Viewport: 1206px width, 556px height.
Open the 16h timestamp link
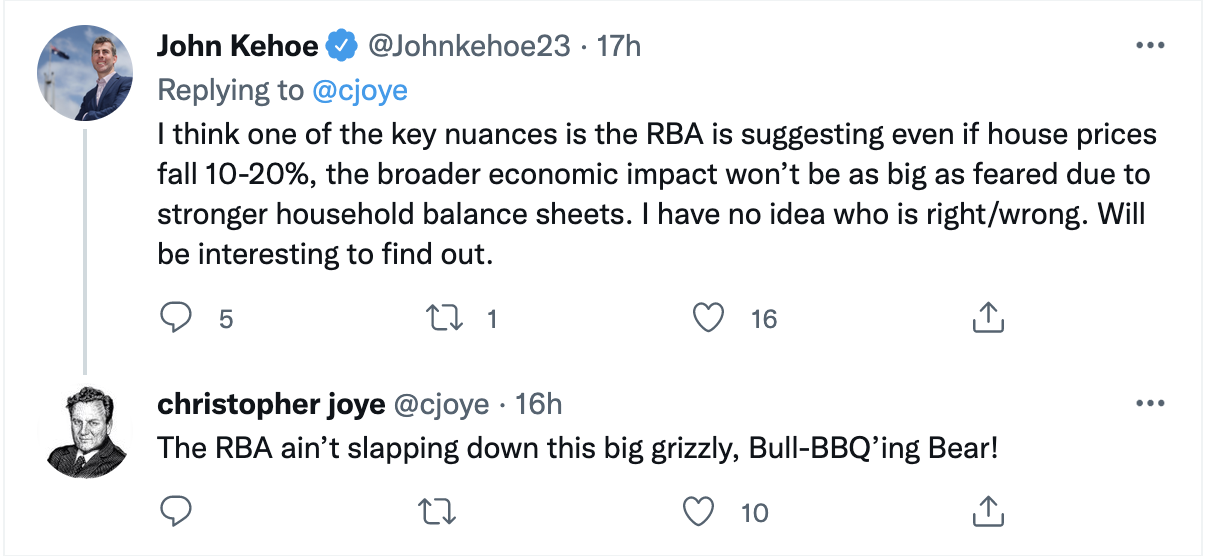pyautogui.click(x=537, y=404)
